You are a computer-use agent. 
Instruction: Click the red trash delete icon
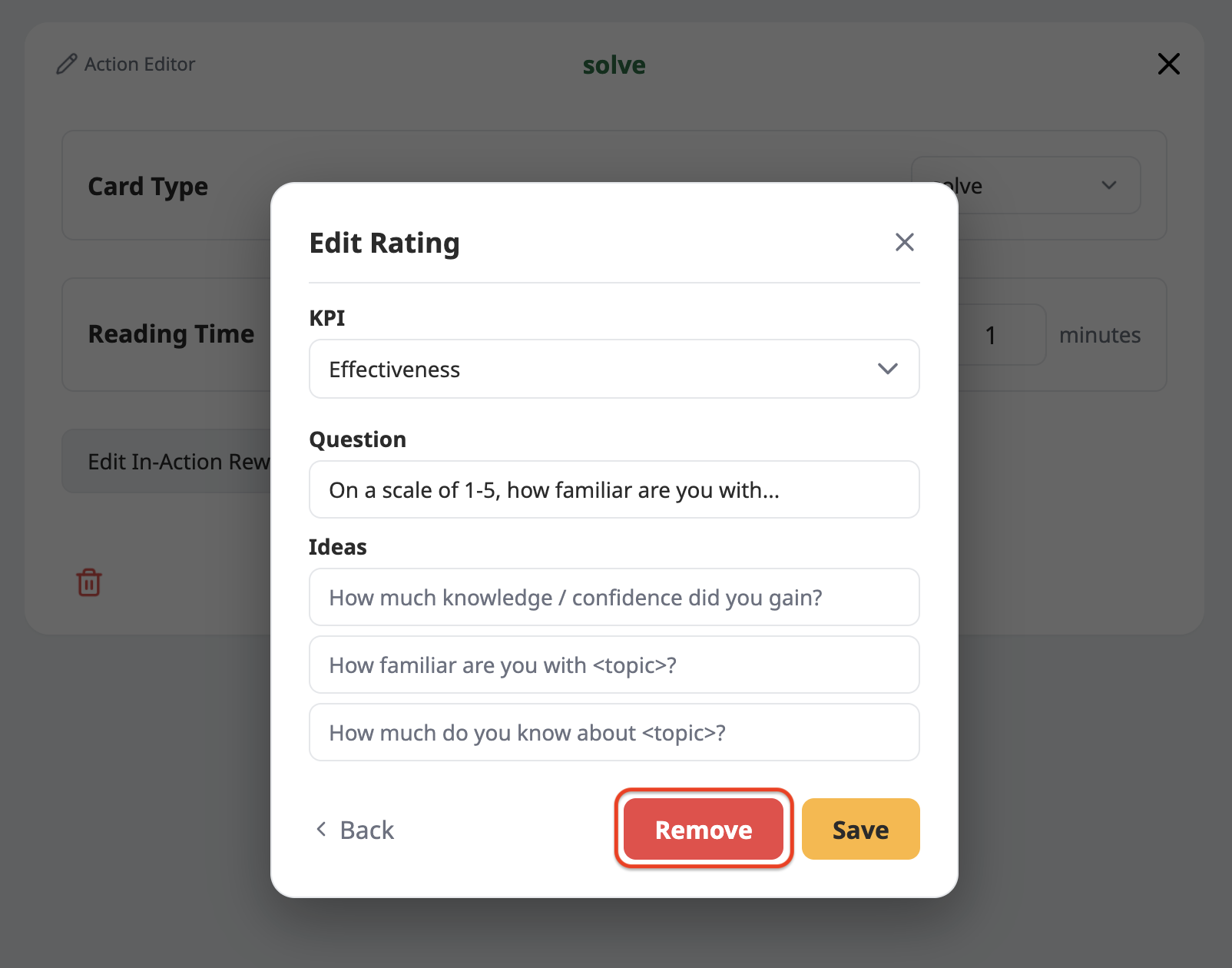(89, 582)
